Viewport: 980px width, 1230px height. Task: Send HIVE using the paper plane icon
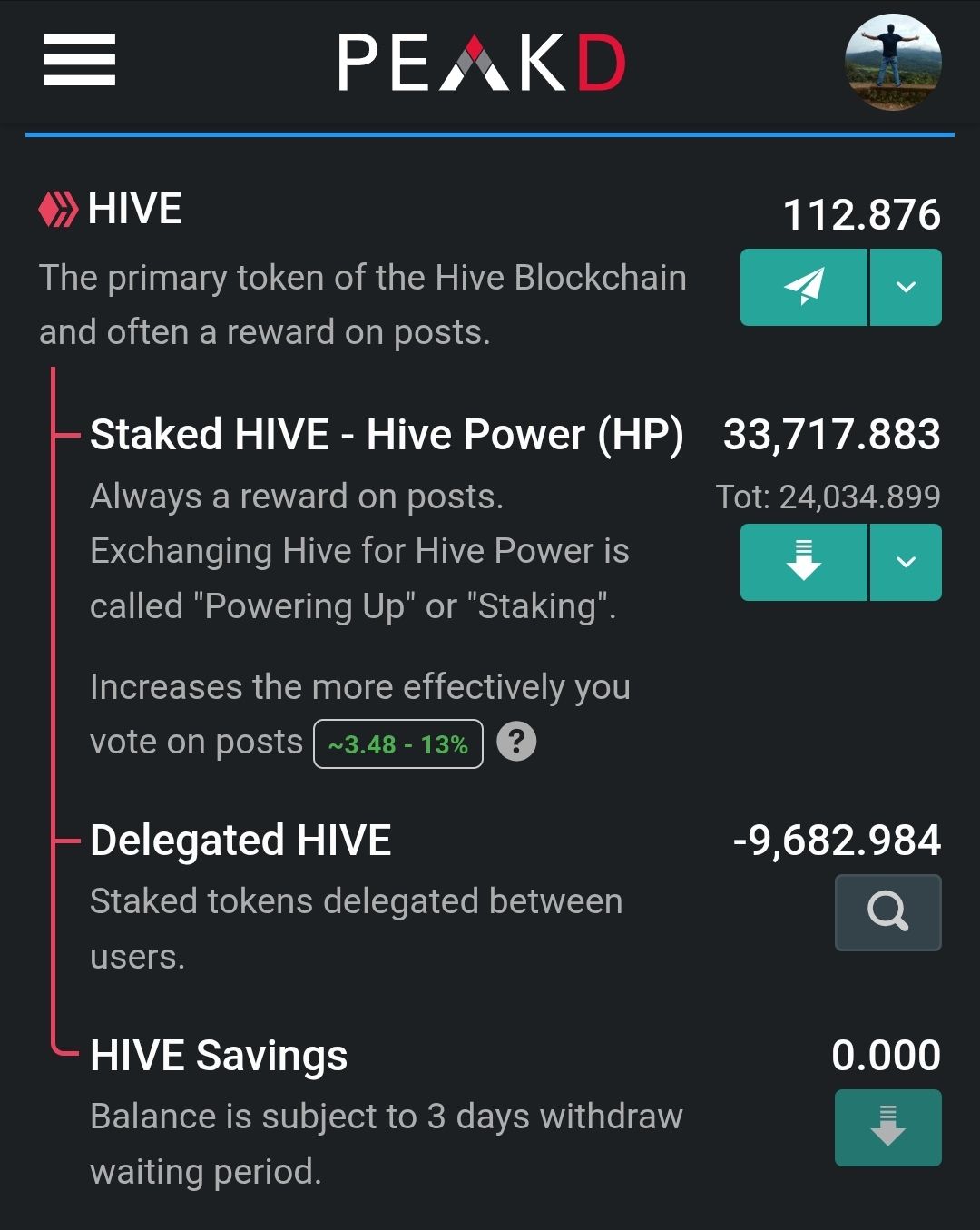[x=802, y=287]
